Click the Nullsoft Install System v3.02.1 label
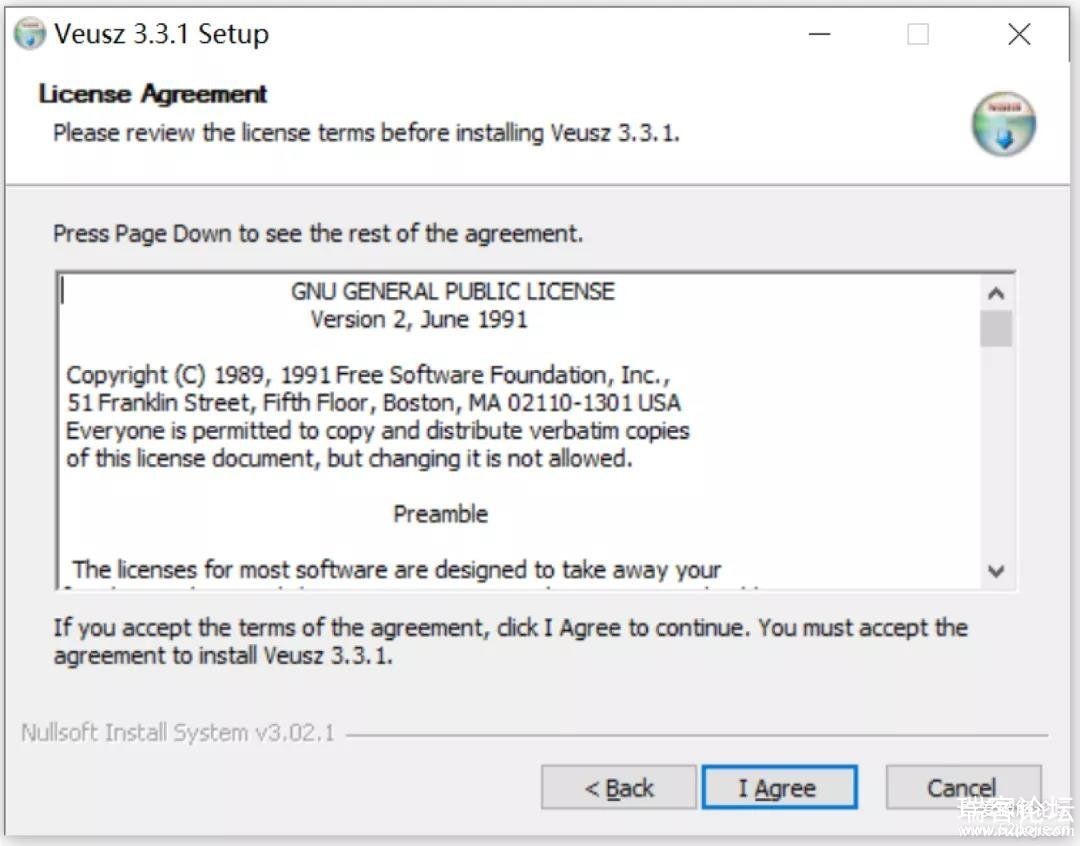The width and height of the screenshot is (1080, 846). tap(178, 732)
